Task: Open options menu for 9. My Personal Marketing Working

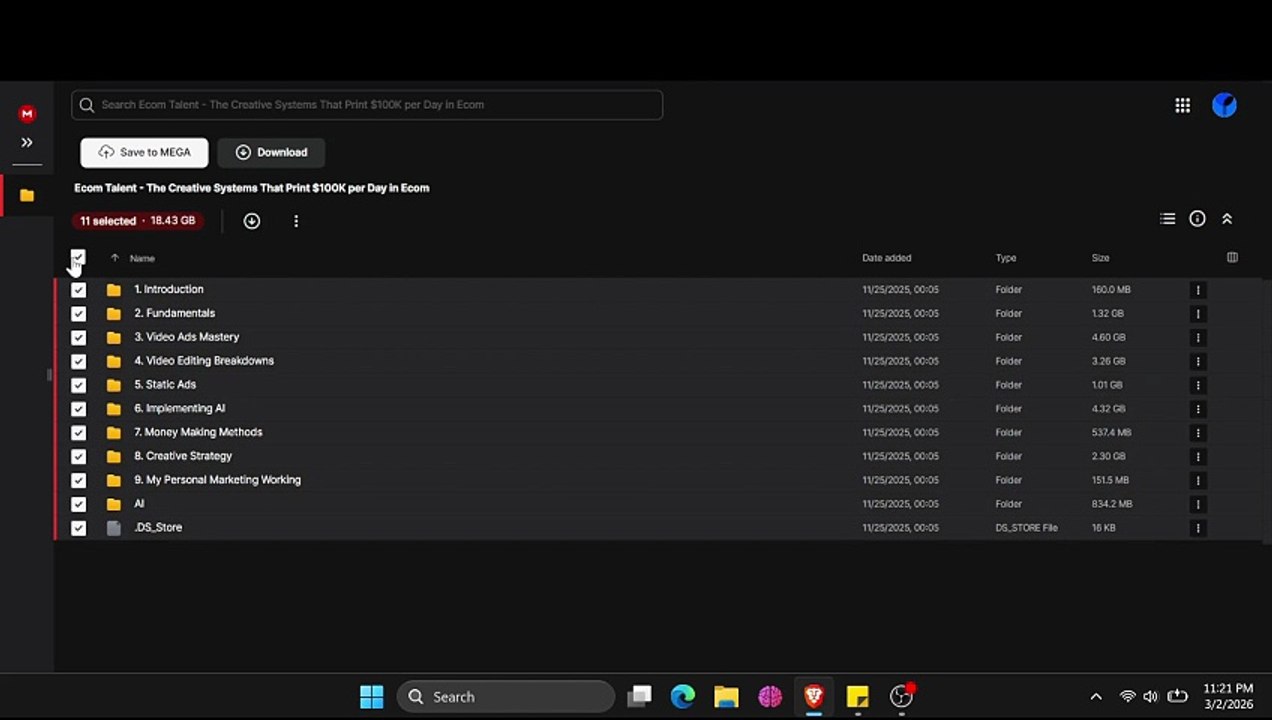Action: click(x=1198, y=480)
